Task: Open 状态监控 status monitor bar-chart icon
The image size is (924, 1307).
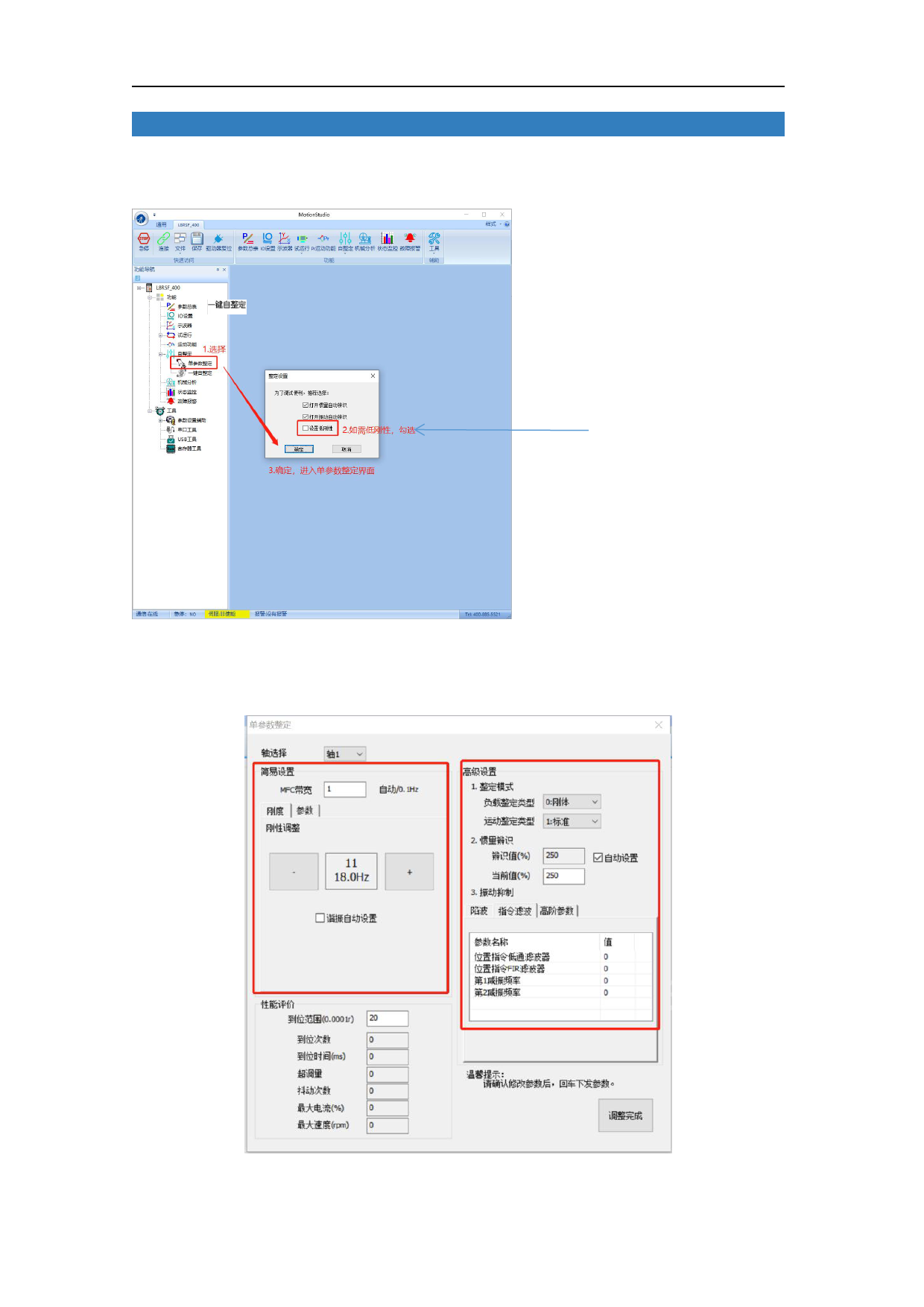Action: 387,239
